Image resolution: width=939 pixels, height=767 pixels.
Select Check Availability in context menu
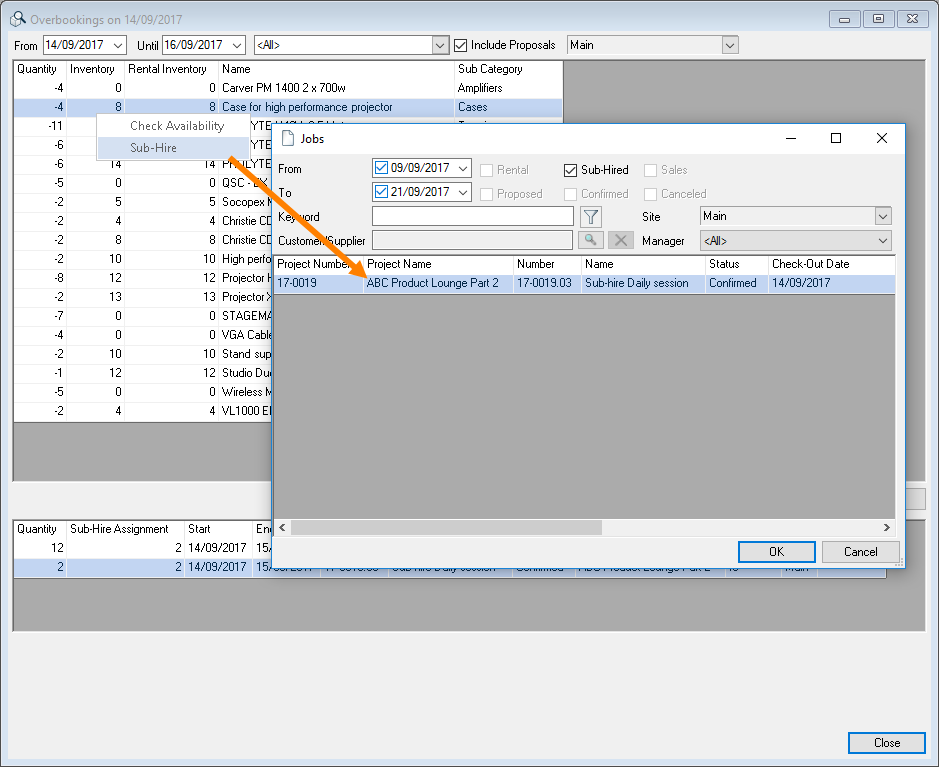tap(177, 126)
